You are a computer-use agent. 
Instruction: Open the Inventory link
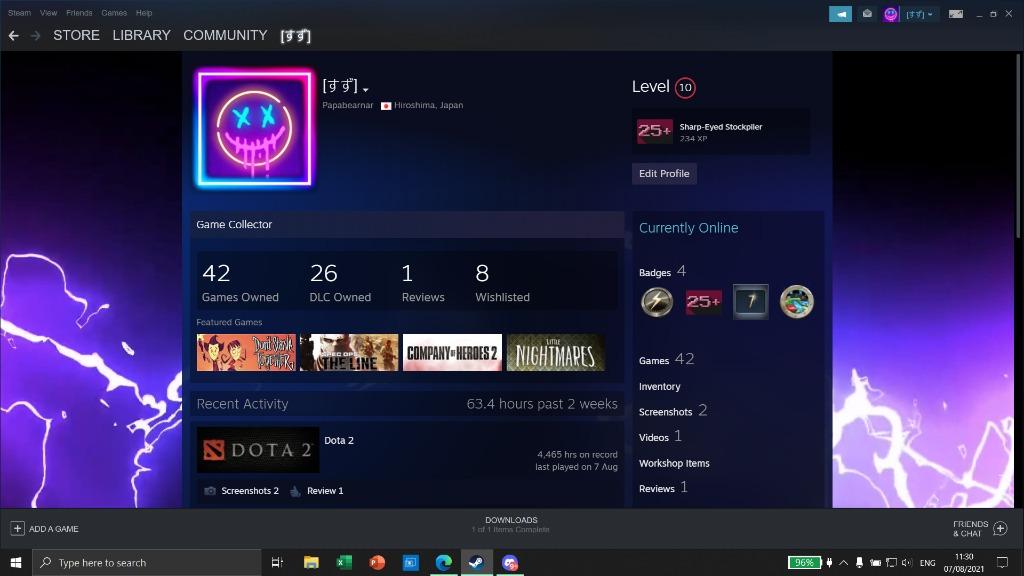pos(659,387)
